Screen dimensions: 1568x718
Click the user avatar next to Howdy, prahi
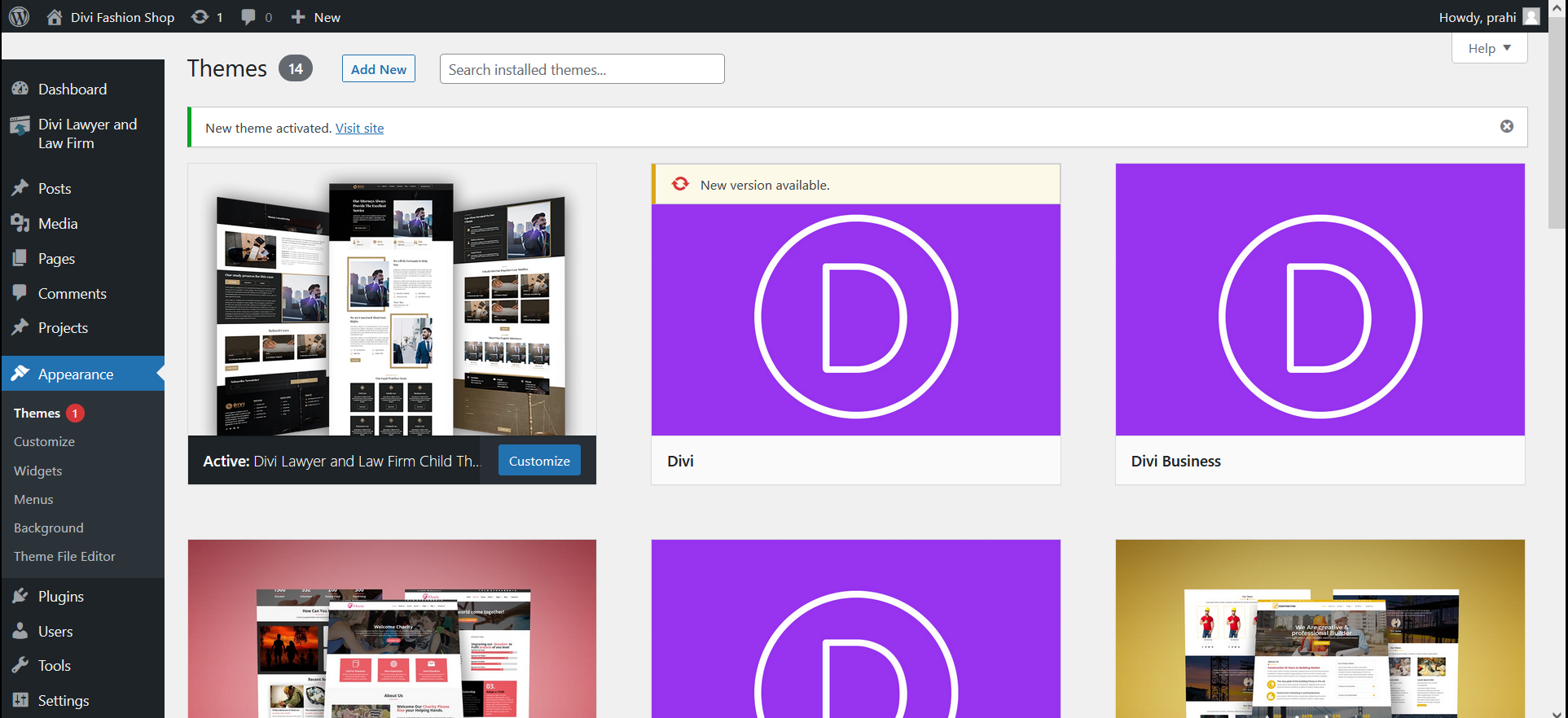click(1531, 17)
